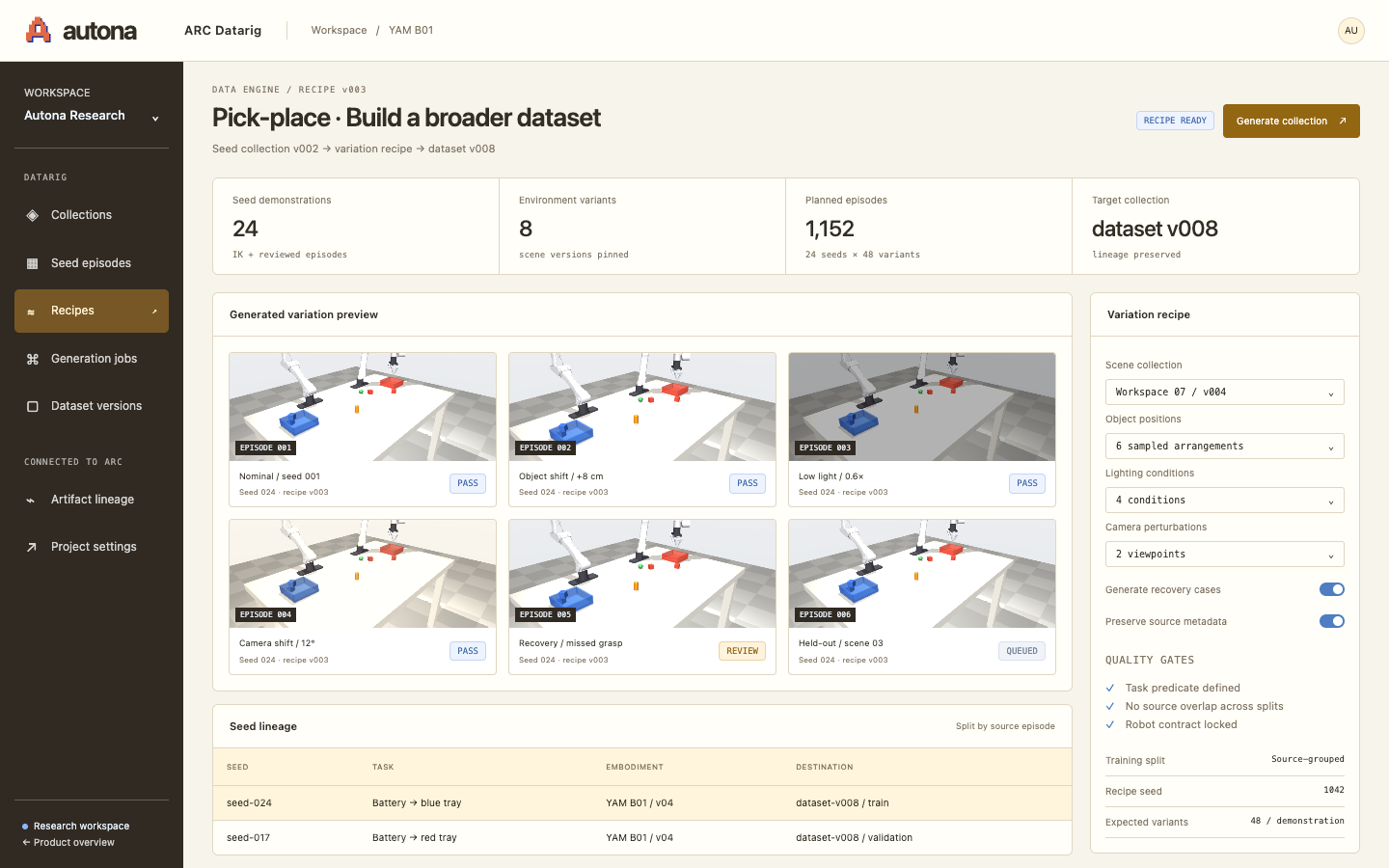Select seed-017 row in Seed lineage

642,837
